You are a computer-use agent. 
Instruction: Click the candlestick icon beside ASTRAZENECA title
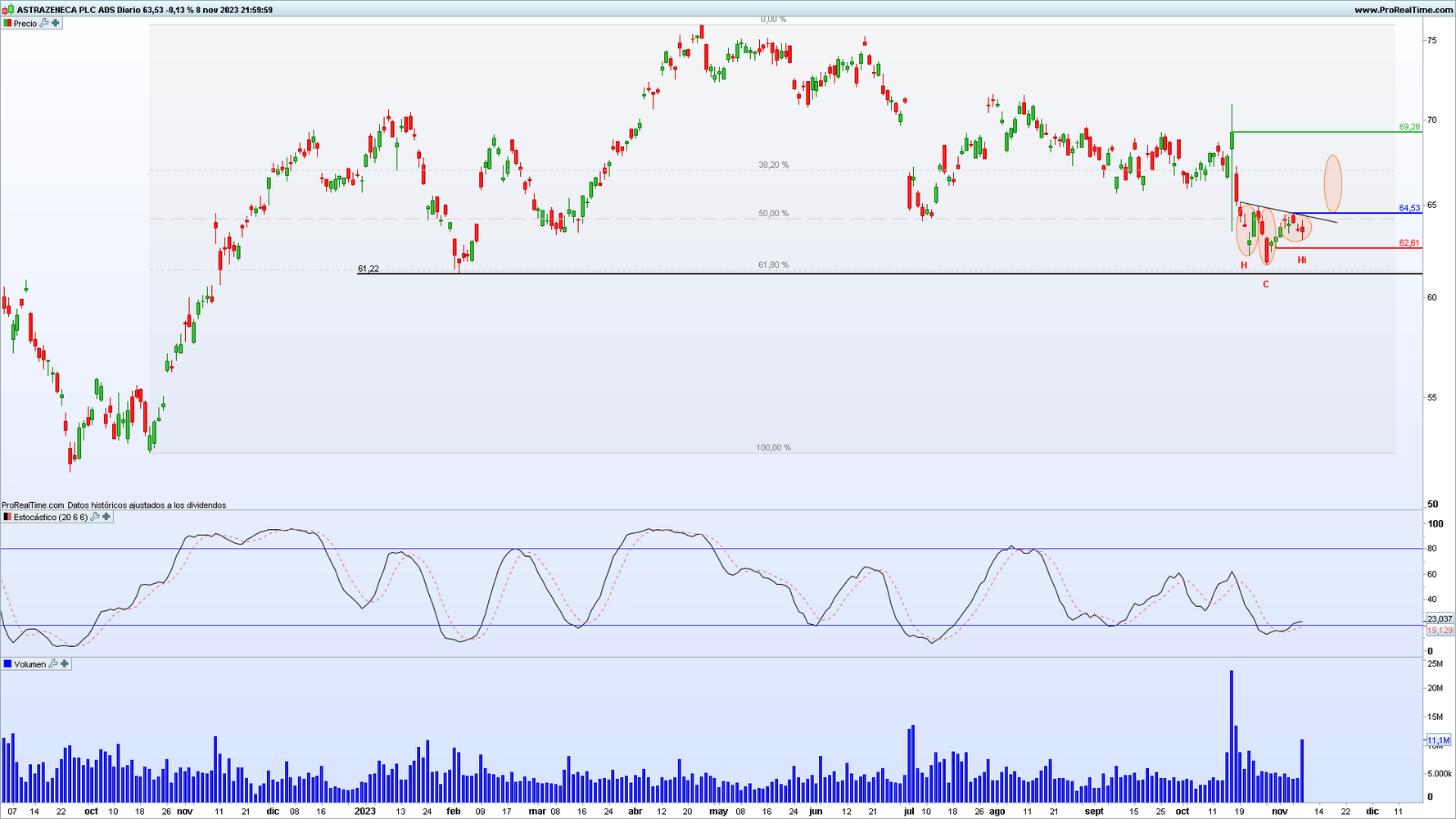9,10
